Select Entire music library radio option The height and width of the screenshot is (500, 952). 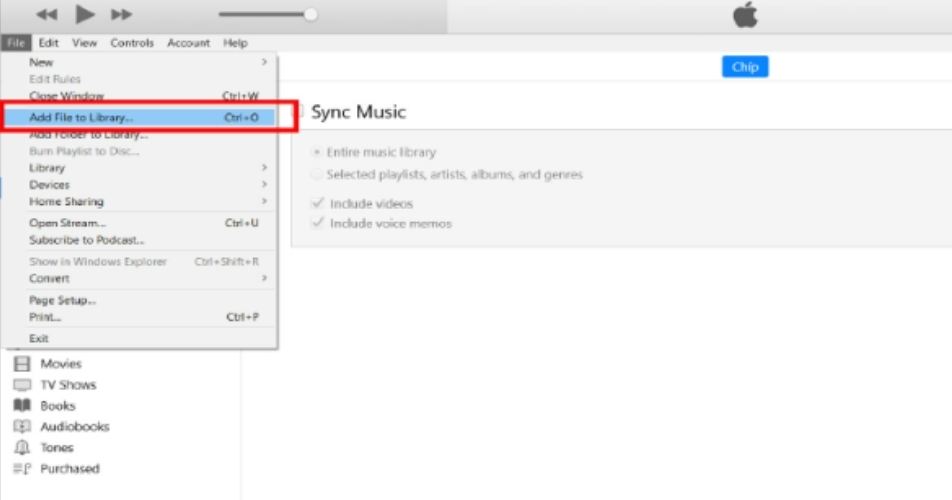point(317,153)
